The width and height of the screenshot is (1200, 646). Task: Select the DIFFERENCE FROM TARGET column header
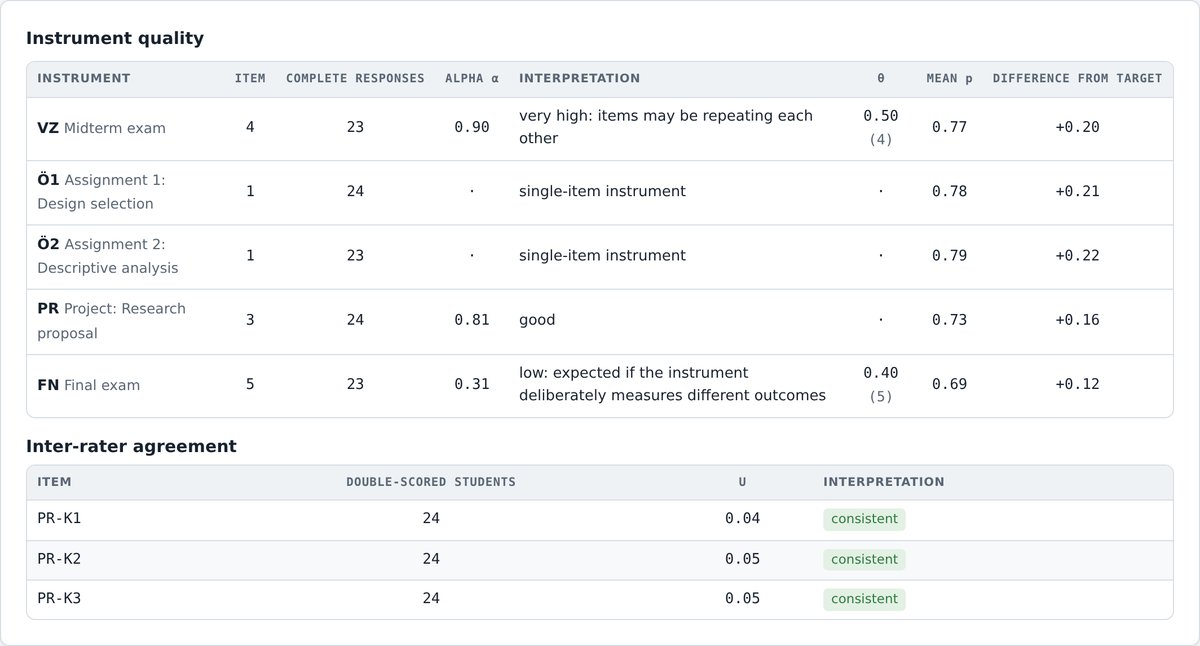(1077, 78)
